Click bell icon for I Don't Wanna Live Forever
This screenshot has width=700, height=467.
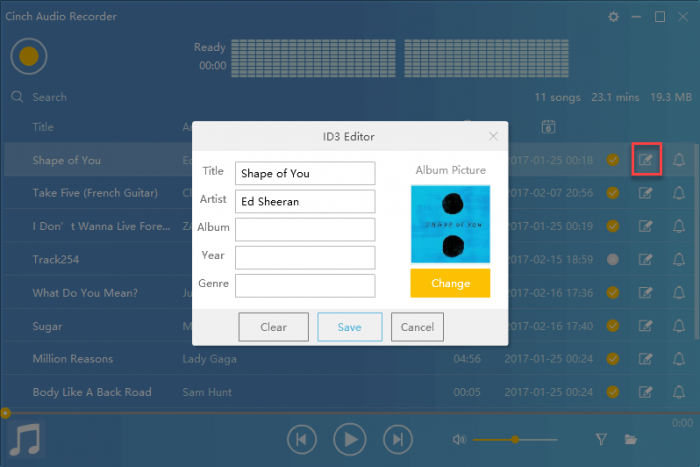point(679,226)
